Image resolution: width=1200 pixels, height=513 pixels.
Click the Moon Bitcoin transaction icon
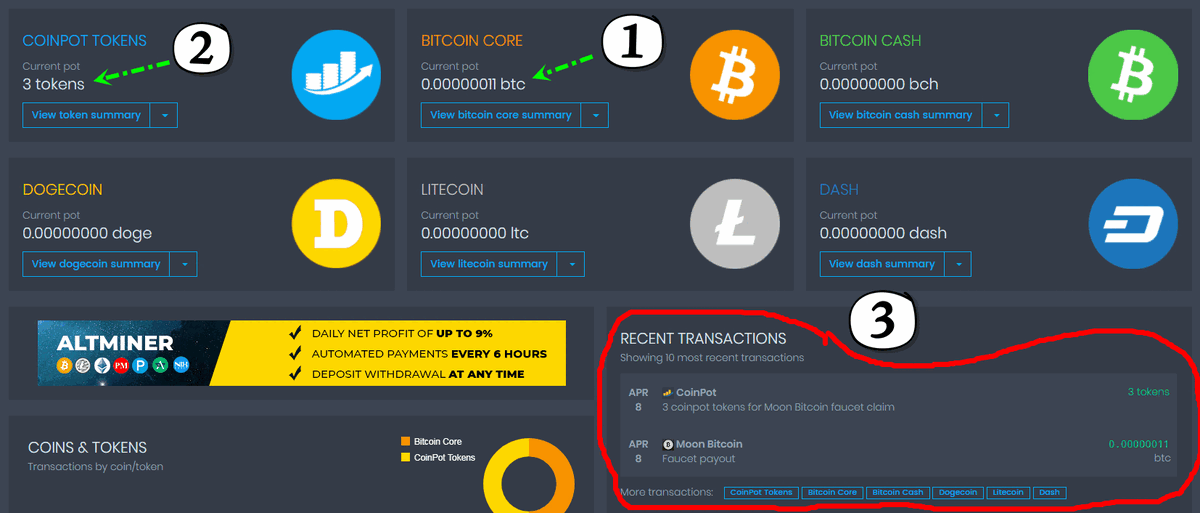(x=668, y=444)
